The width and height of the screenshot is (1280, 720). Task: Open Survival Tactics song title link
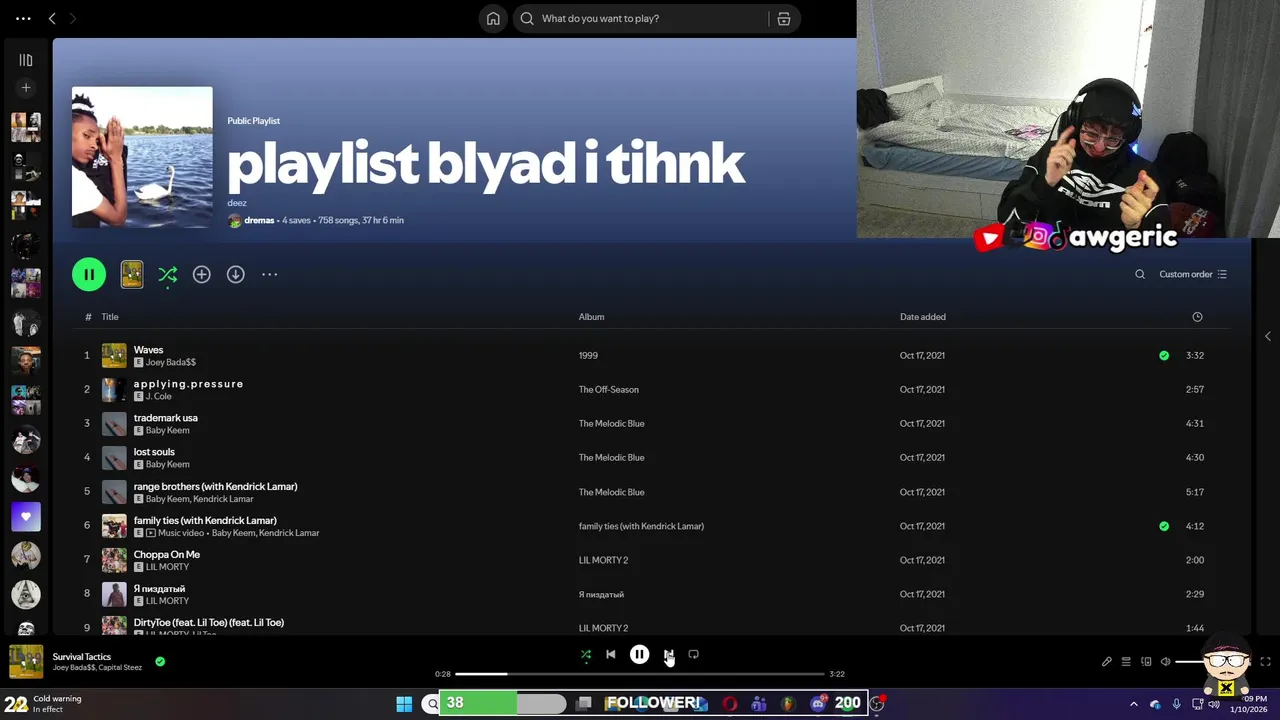click(82, 657)
